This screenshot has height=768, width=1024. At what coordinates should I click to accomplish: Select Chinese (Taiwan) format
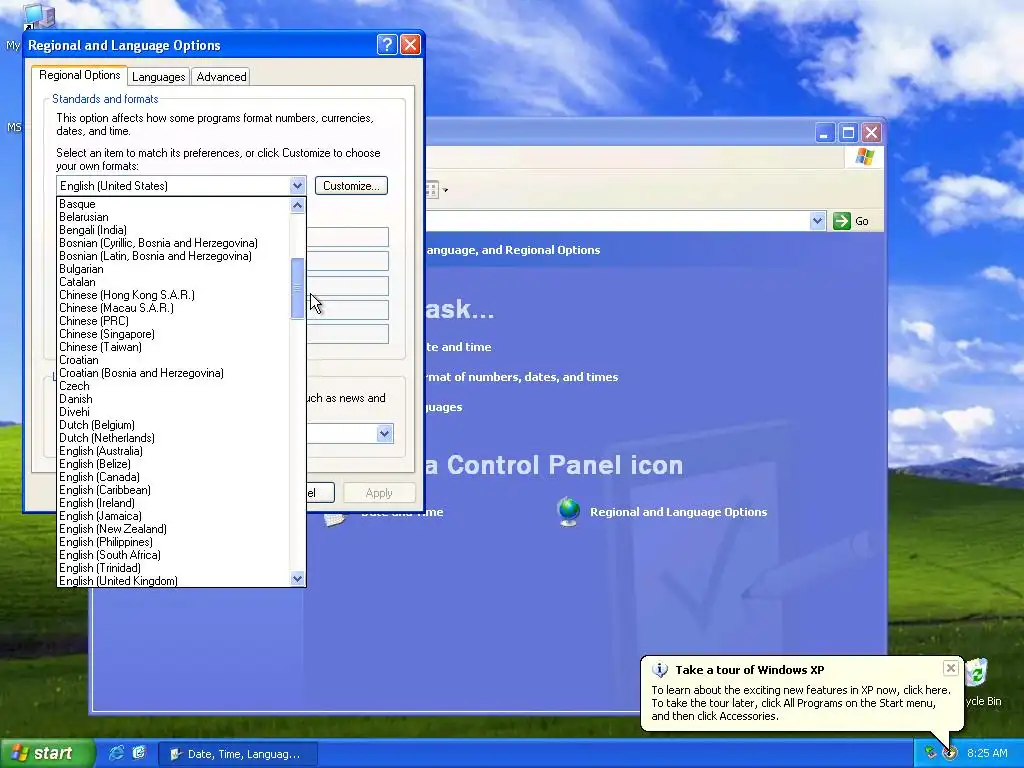173,347
